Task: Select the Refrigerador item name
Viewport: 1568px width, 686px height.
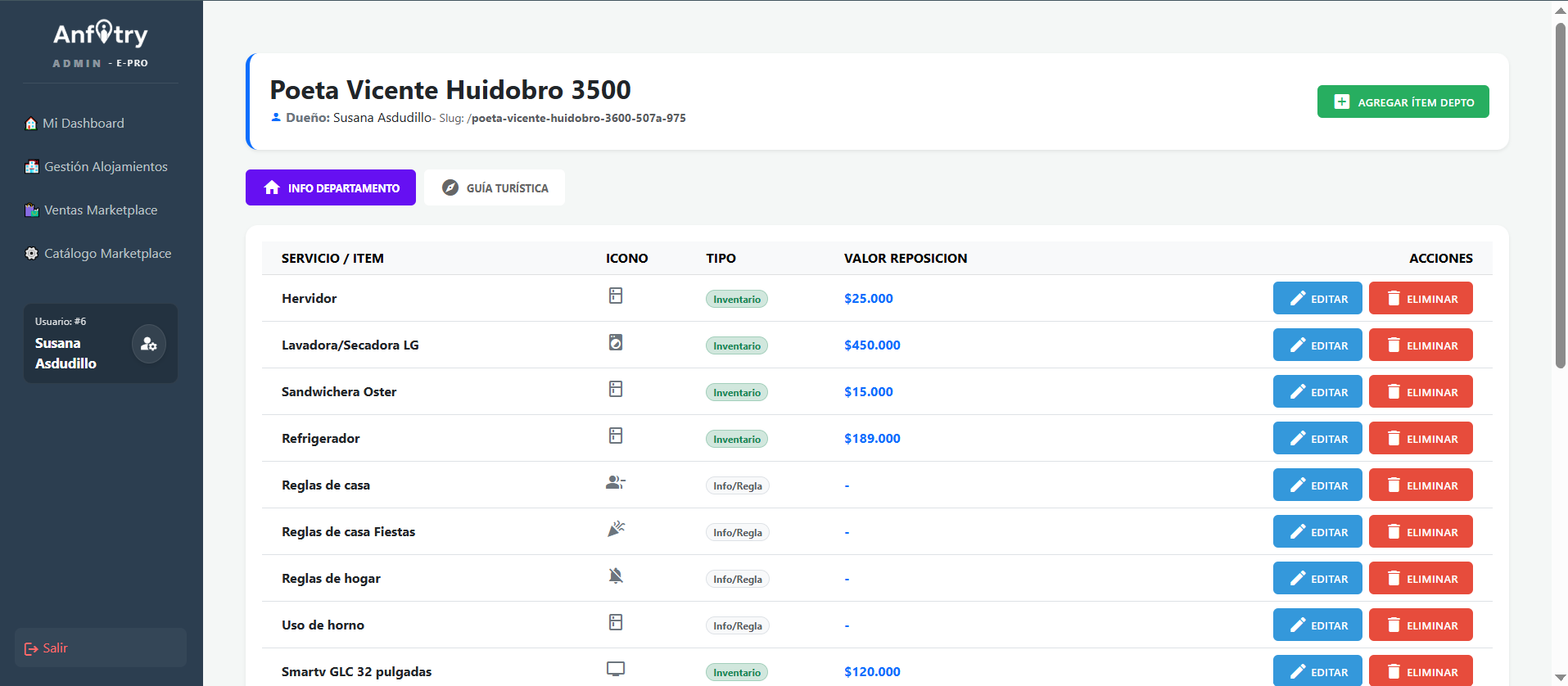Action: (321, 439)
